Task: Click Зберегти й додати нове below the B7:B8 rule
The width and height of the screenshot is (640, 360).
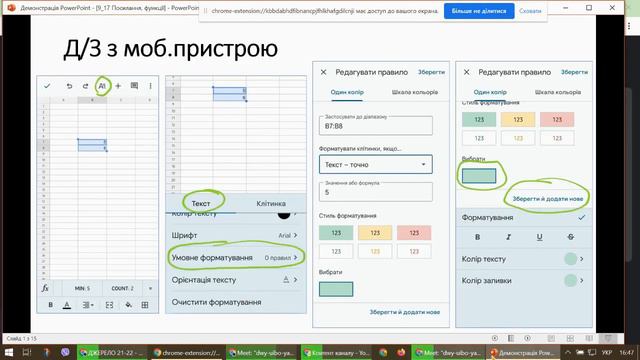Action: pyautogui.click(x=404, y=312)
